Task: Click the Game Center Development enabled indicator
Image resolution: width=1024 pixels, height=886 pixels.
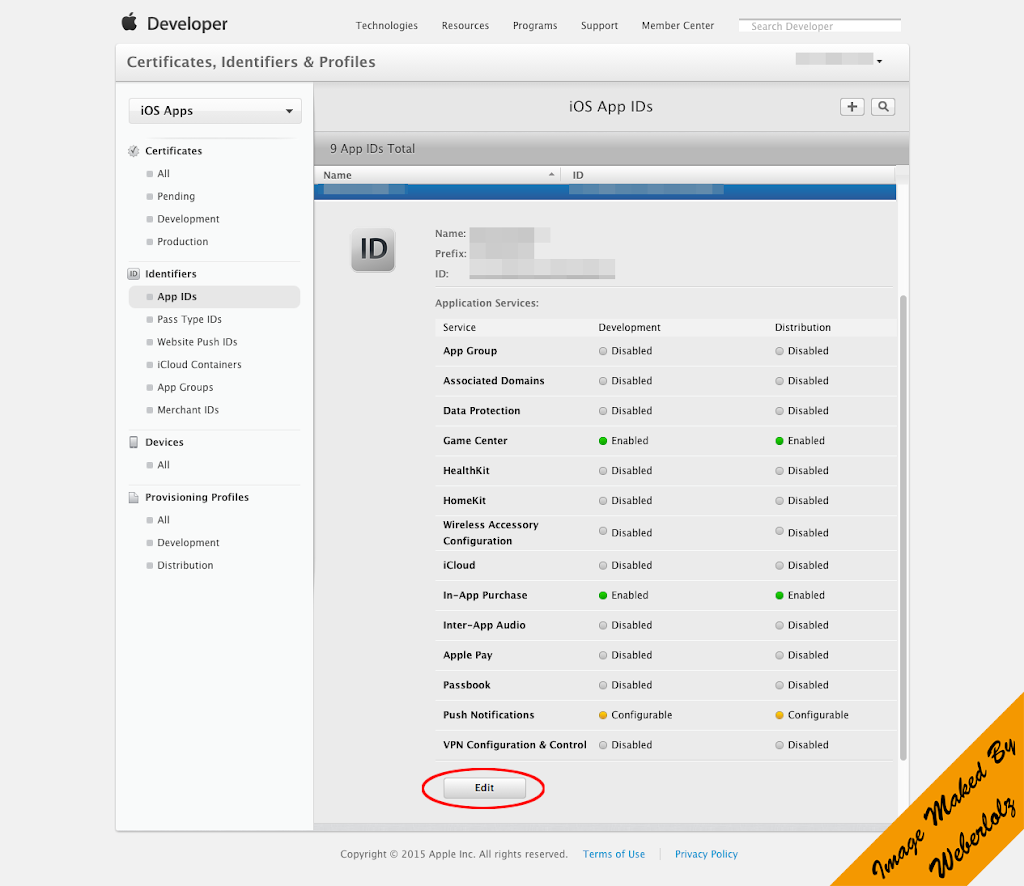Action: (605, 440)
